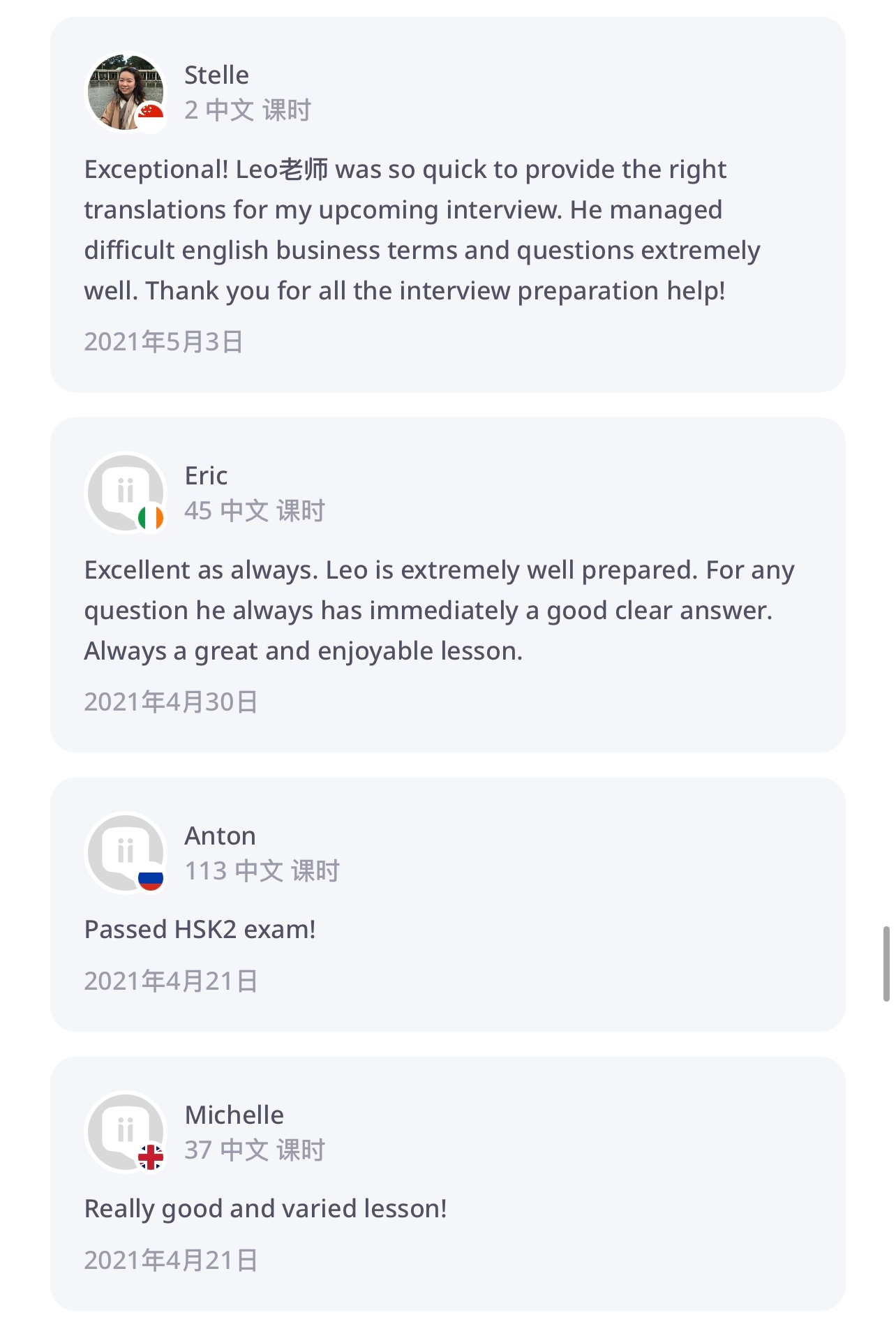Click "Really good and varied lesson!" review text
The width and height of the screenshot is (896, 1322).
pos(265,1208)
